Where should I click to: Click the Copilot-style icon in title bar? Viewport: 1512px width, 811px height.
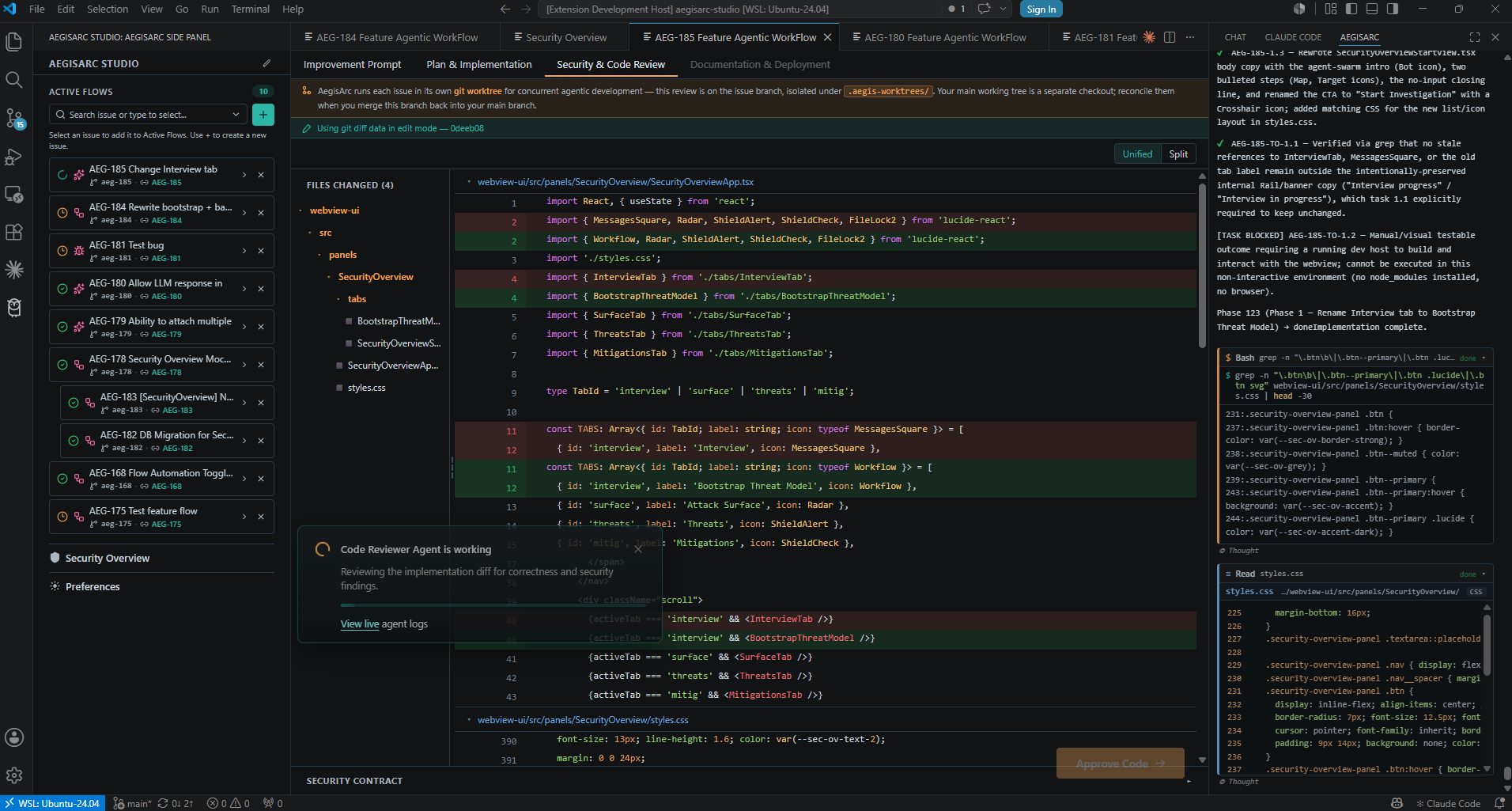pyautogui.click(x=1299, y=9)
